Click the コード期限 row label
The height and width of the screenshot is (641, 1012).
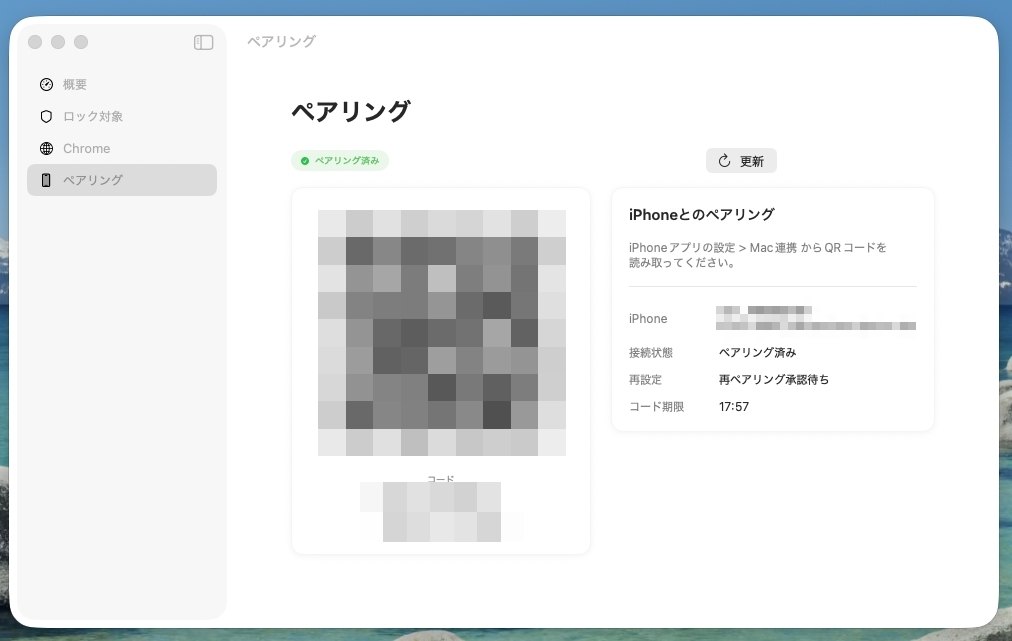click(x=656, y=407)
